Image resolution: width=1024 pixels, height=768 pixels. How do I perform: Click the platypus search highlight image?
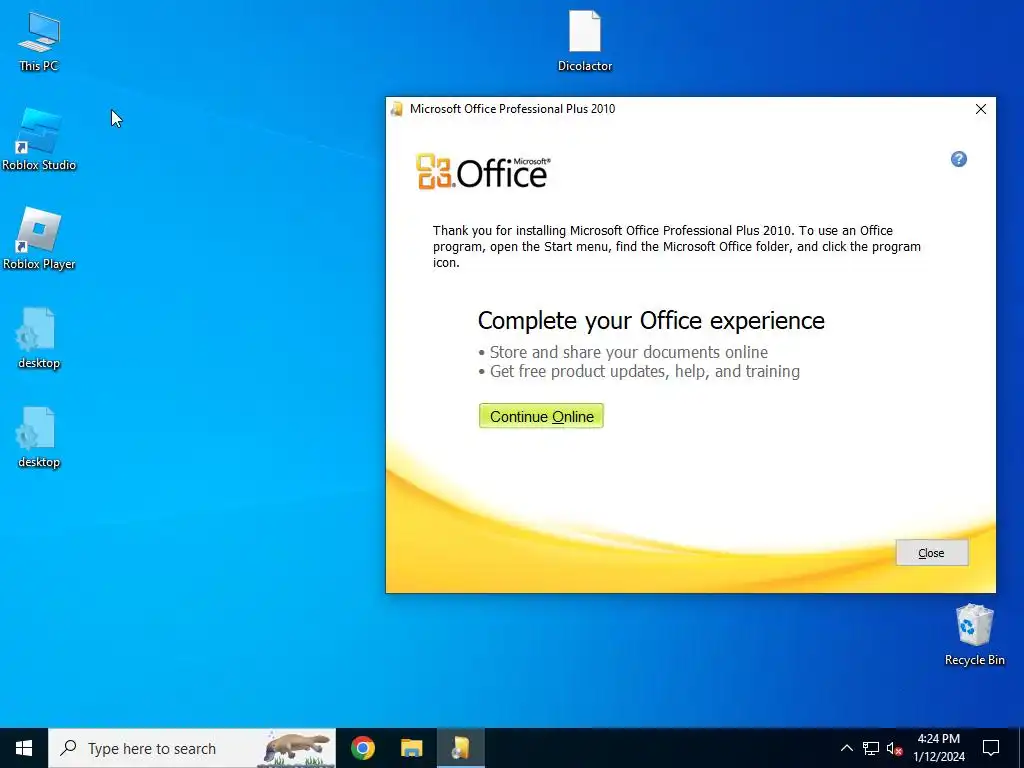coord(298,748)
